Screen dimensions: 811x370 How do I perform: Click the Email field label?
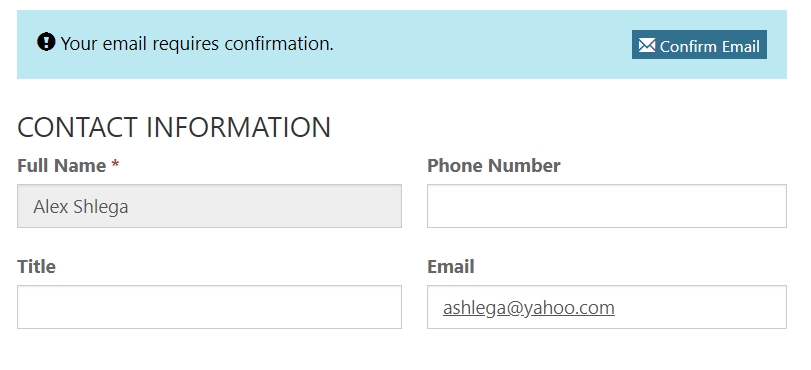coord(451,267)
